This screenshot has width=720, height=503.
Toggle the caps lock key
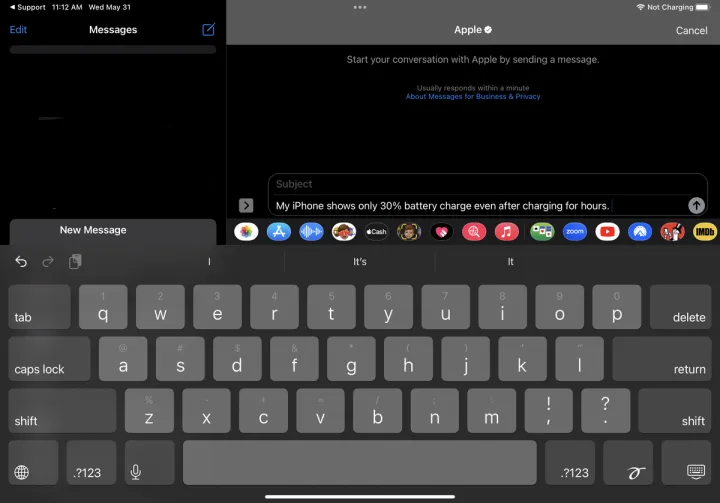48,358
